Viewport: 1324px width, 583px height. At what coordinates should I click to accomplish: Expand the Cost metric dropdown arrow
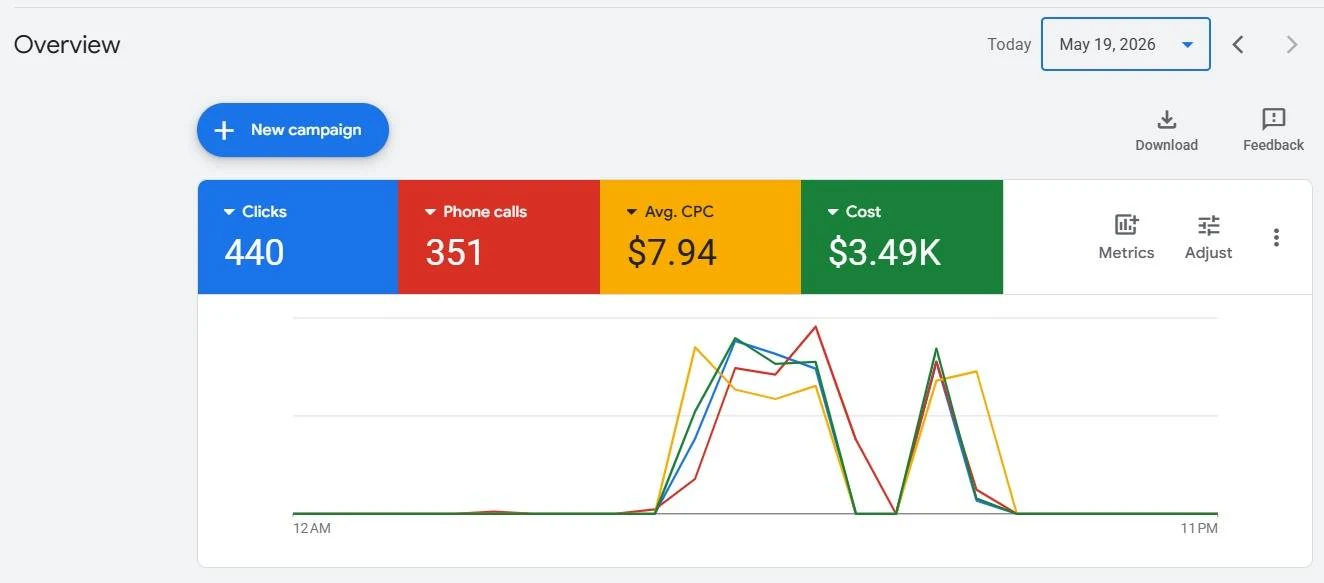tap(833, 212)
